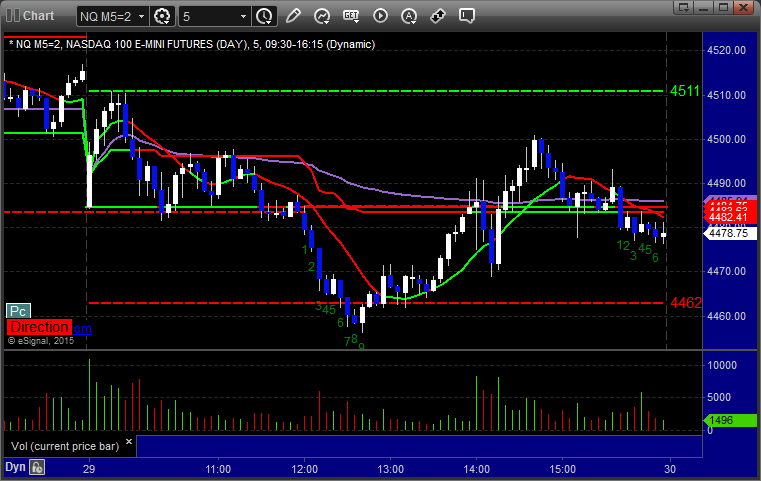761x481 pixels.
Task: Open the chart comment bubble icon
Action: [466, 16]
